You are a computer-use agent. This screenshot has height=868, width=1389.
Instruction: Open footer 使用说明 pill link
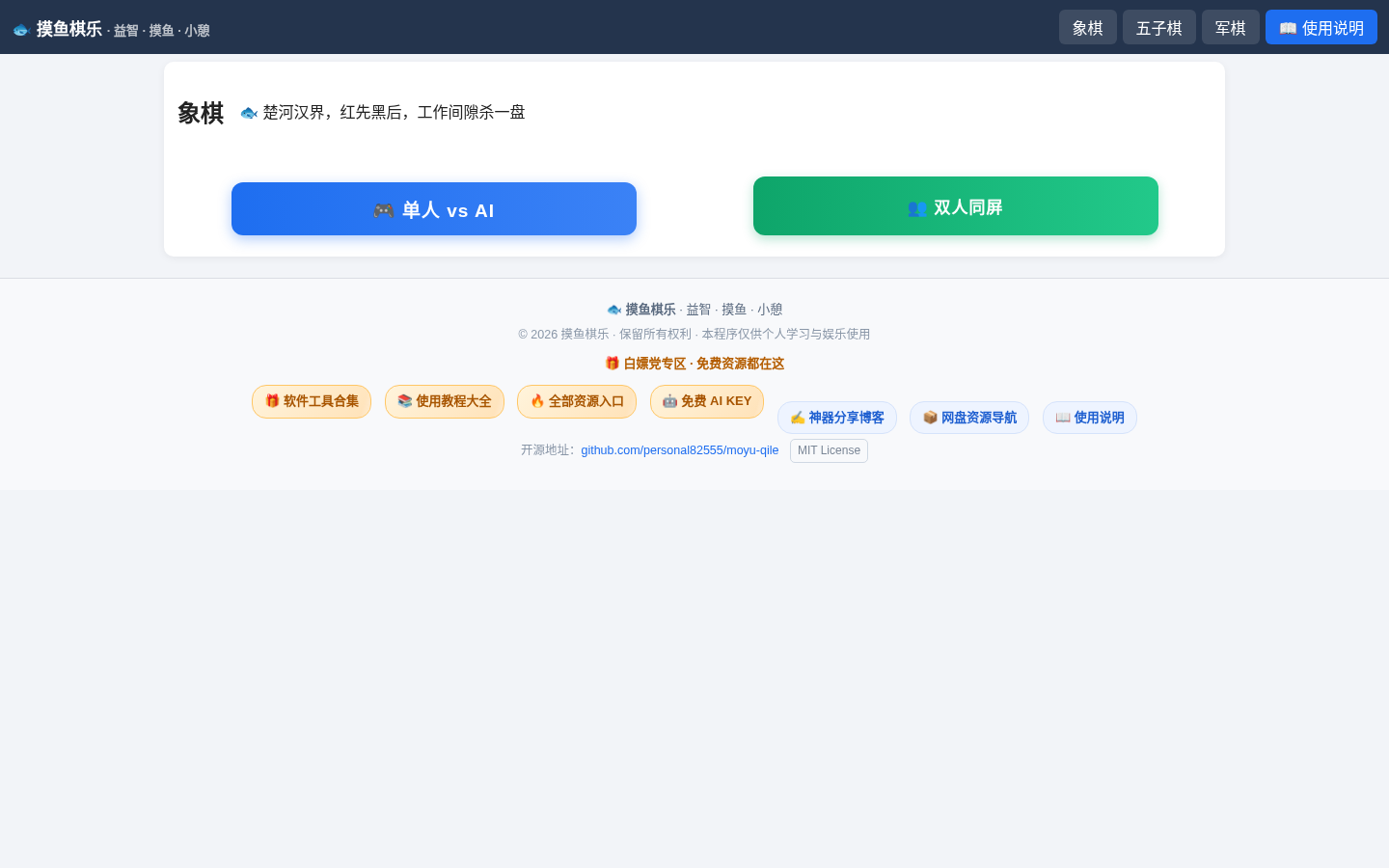pos(1090,418)
